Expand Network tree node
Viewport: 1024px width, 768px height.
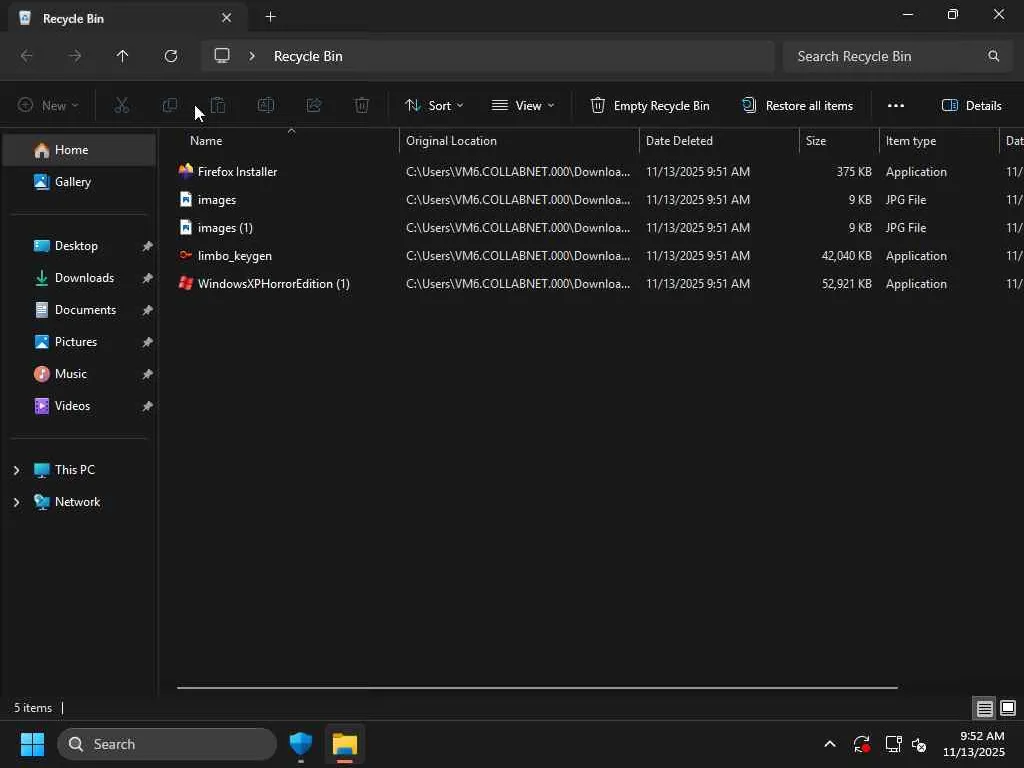[16, 502]
